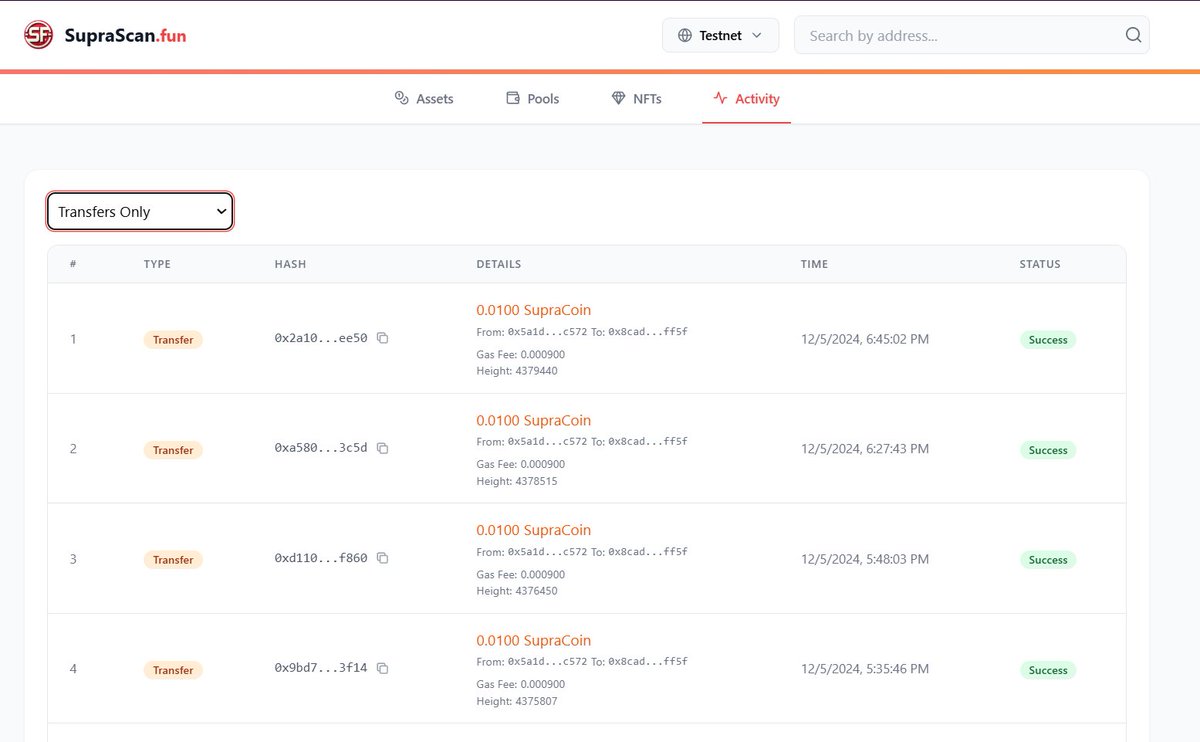Click the TIME column header

(814, 264)
